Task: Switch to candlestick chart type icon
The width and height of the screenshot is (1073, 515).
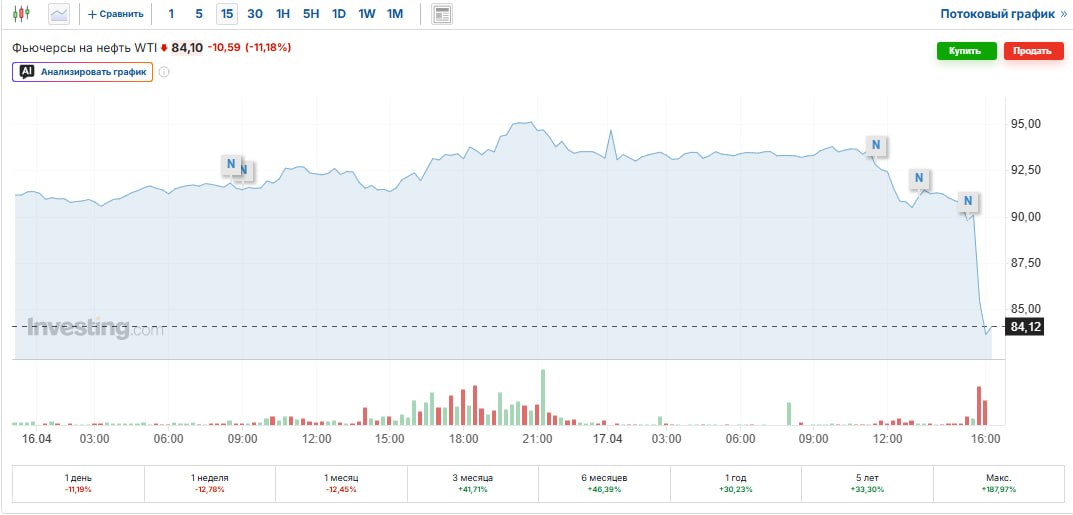Action: tap(21, 14)
